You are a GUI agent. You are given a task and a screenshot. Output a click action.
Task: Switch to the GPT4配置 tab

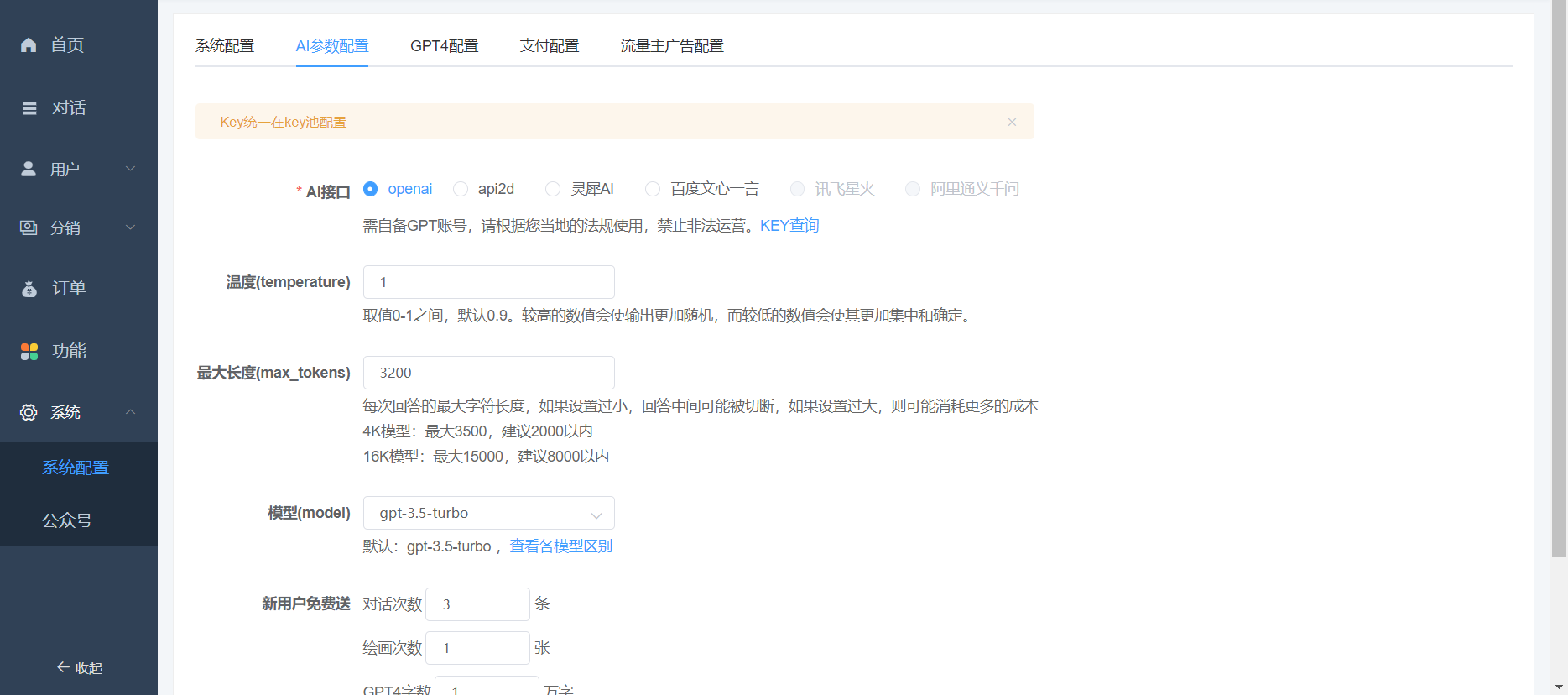[444, 46]
